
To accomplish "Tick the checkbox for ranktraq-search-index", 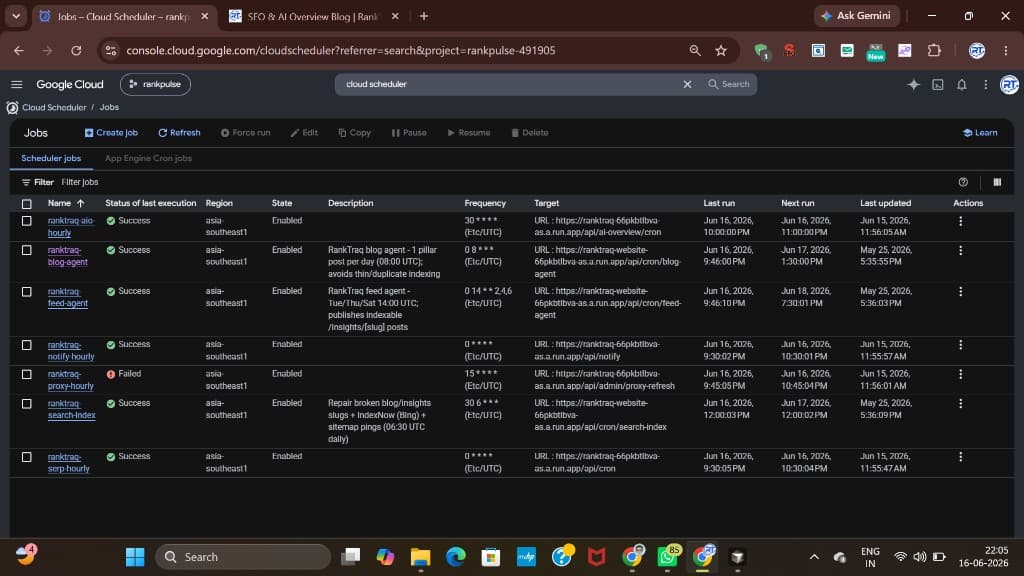I will coord(27,404).
